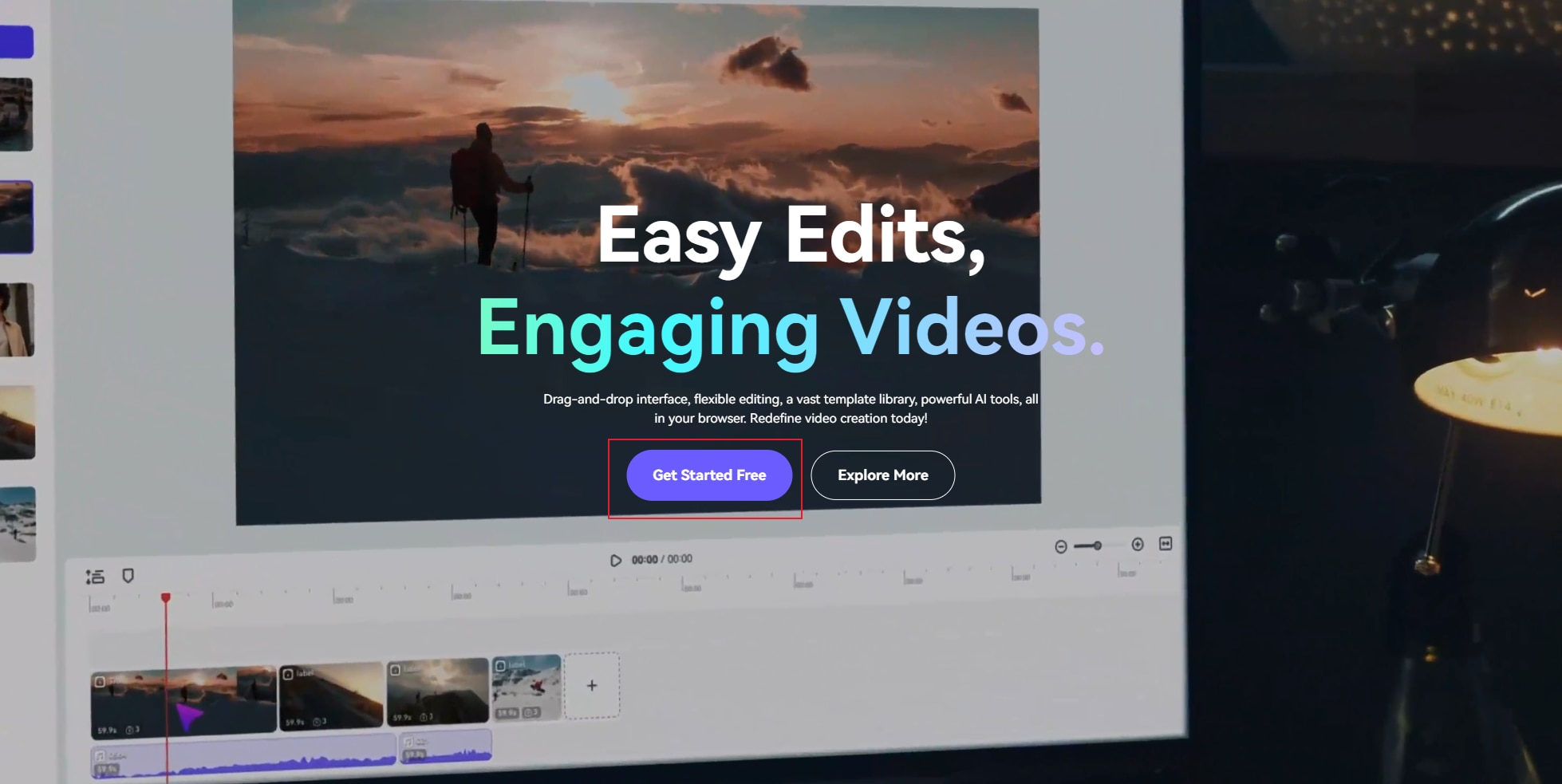Click the Get Started Free button

coord(709,475)
